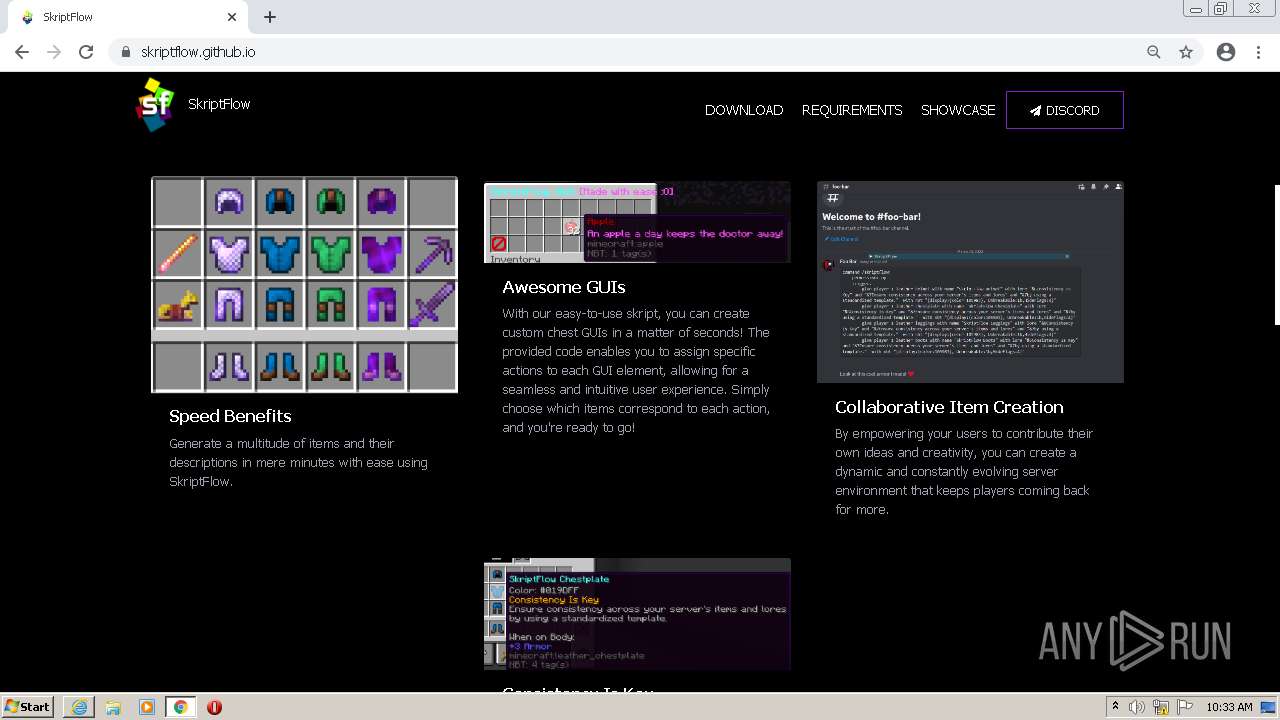Viewport: 1280px width, 720px height.
Task: Open the foo-bar Discord channel screenshot
Action: click(970, 282)
